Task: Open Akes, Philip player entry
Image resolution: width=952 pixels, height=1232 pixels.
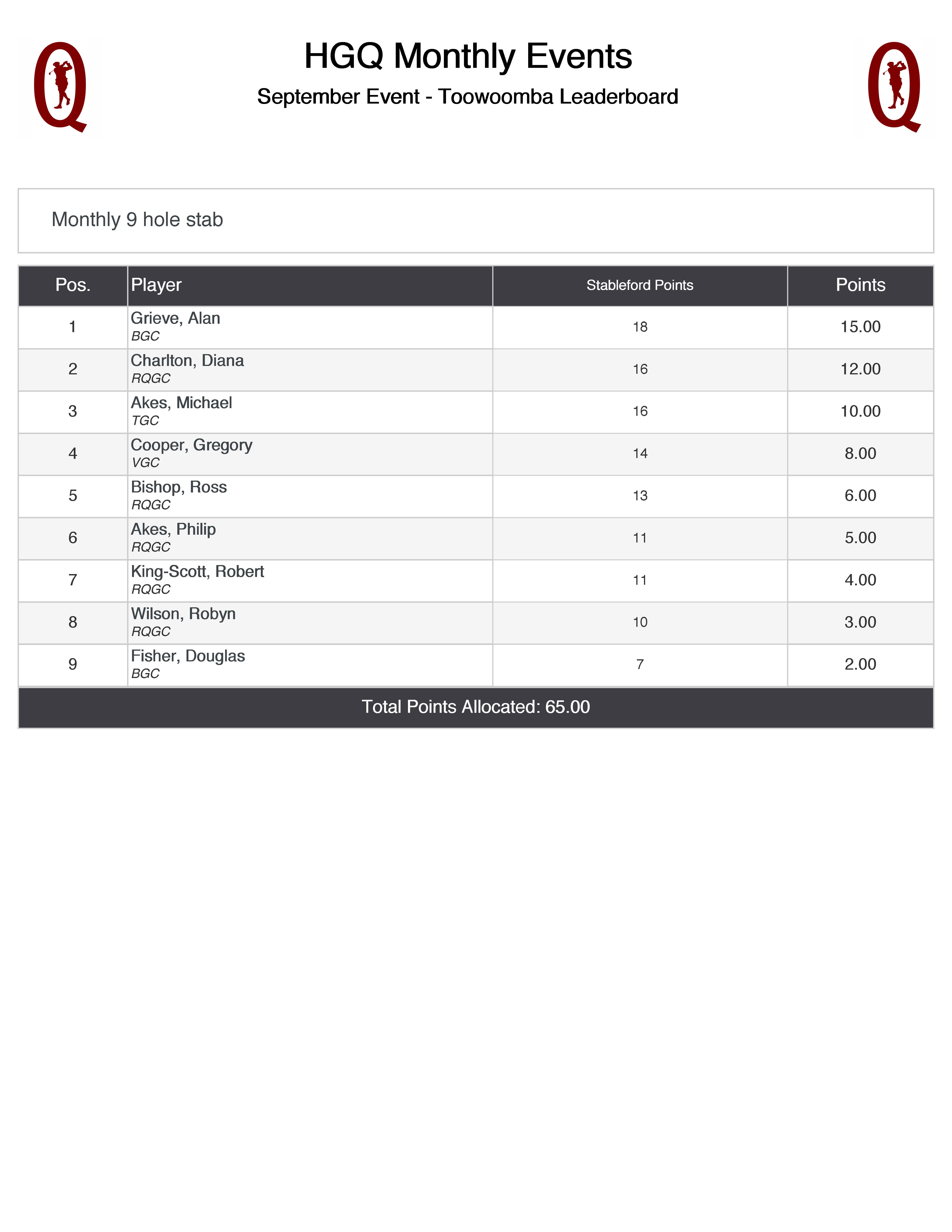Action: click(x=173, y=530)
